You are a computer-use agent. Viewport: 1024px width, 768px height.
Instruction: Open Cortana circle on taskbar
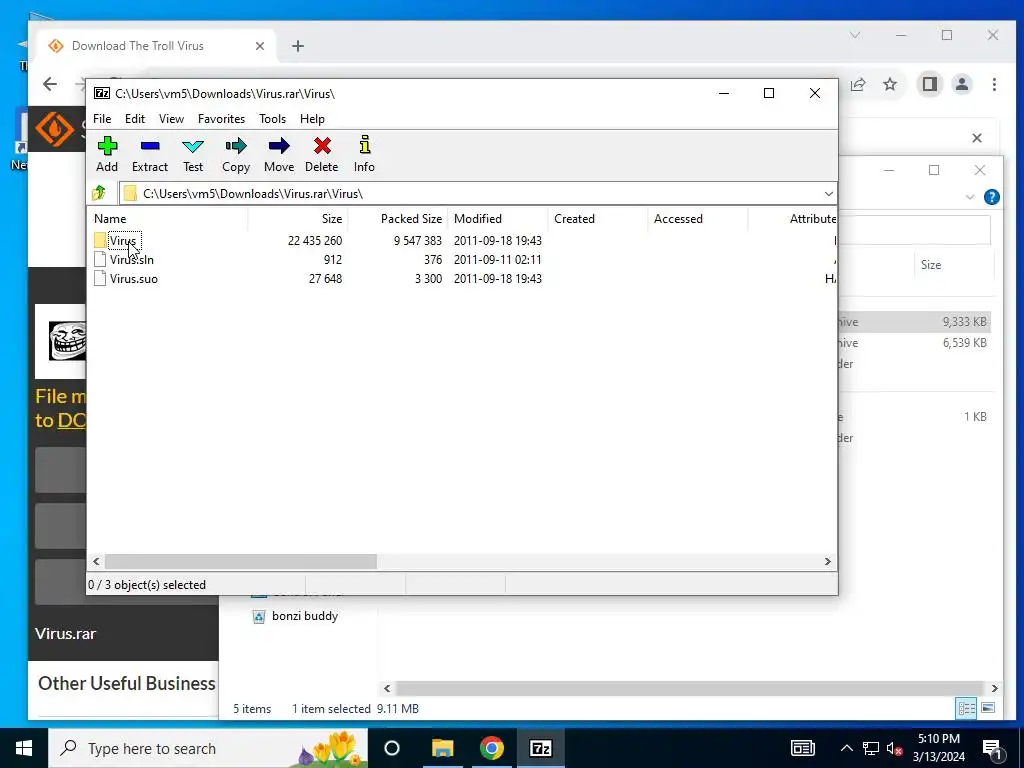(392, 748)
